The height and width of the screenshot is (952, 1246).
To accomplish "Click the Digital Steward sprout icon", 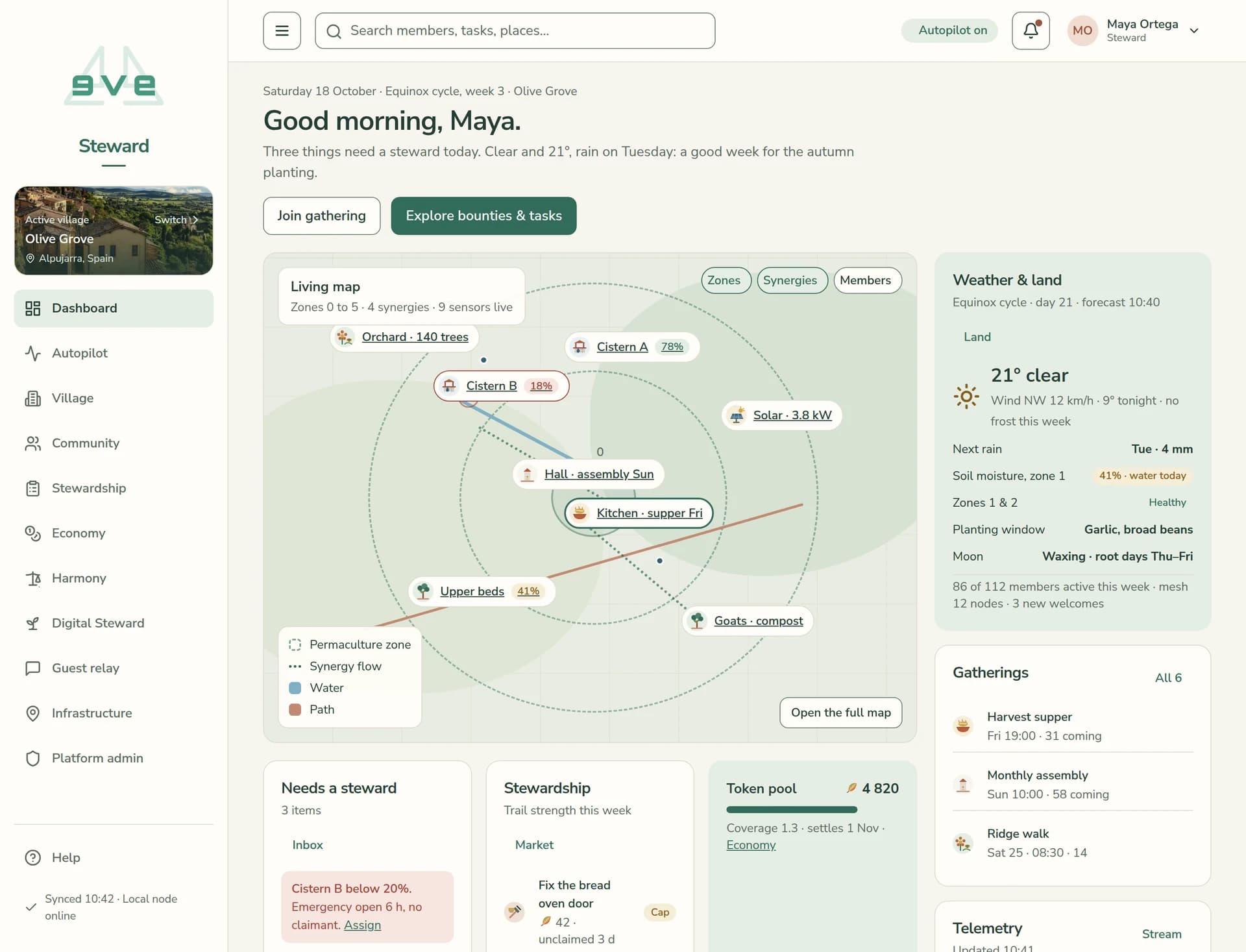I will click(x=32, y=623).
